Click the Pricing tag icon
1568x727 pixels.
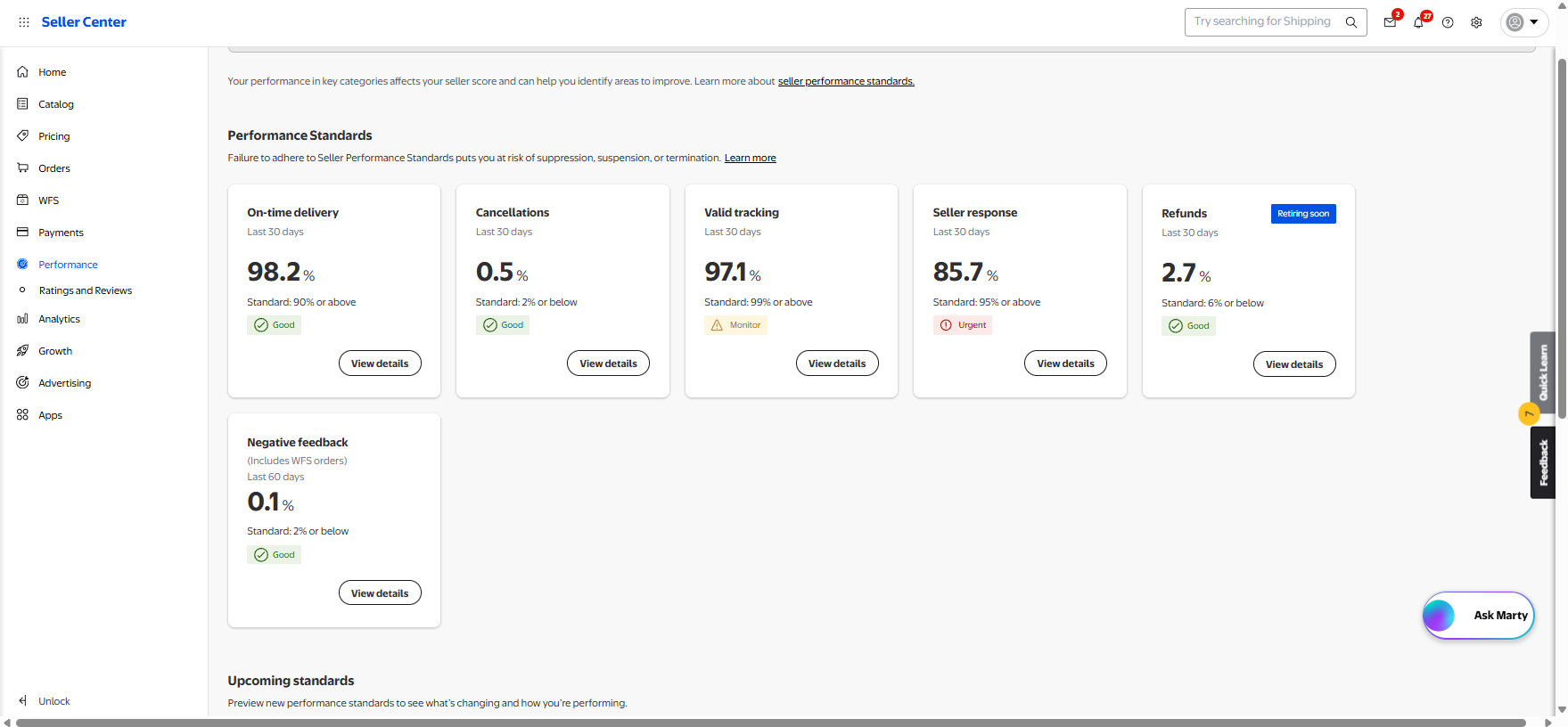pyautogui.click(x=22, y=136)
